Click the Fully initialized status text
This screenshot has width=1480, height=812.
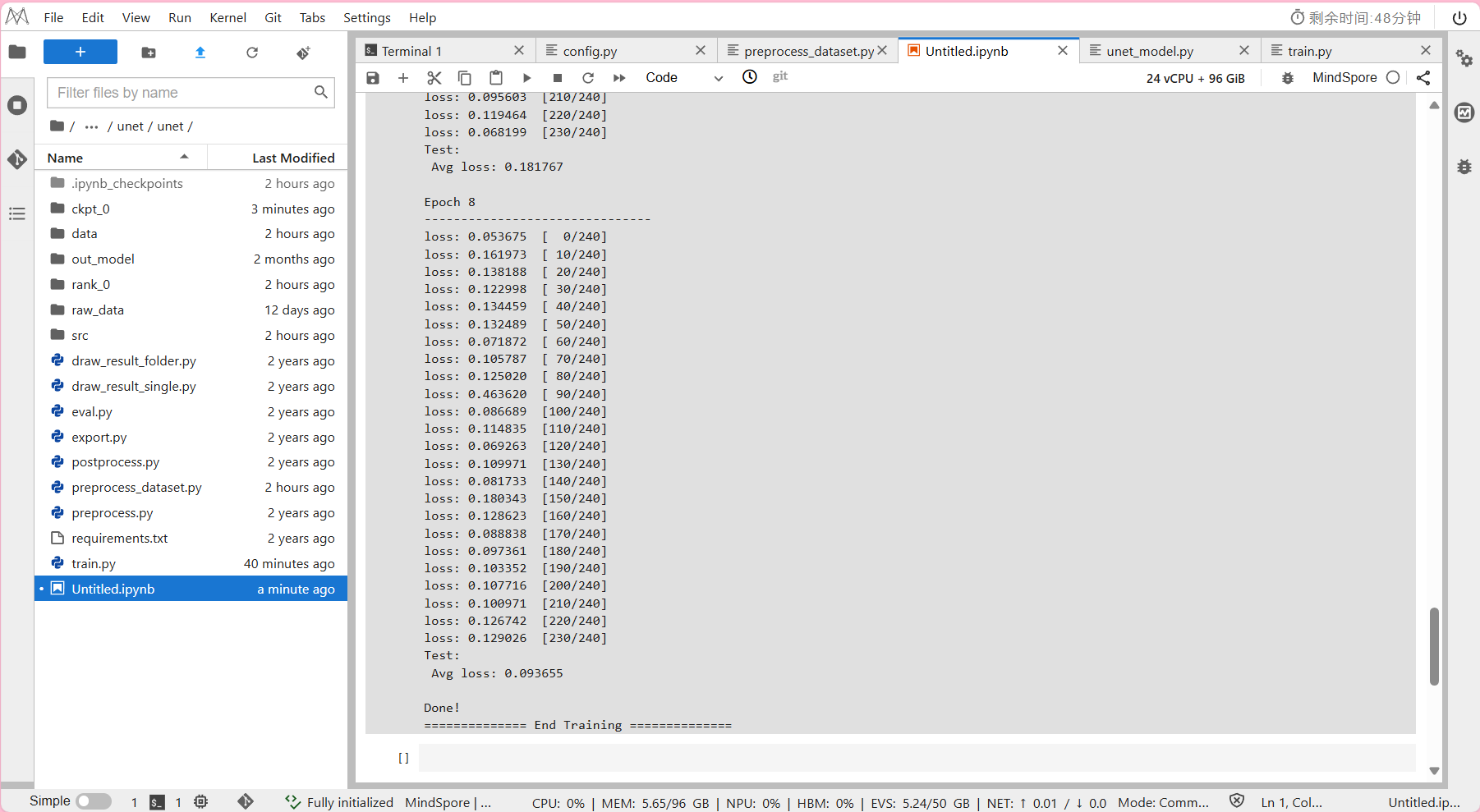coord(350,802)
